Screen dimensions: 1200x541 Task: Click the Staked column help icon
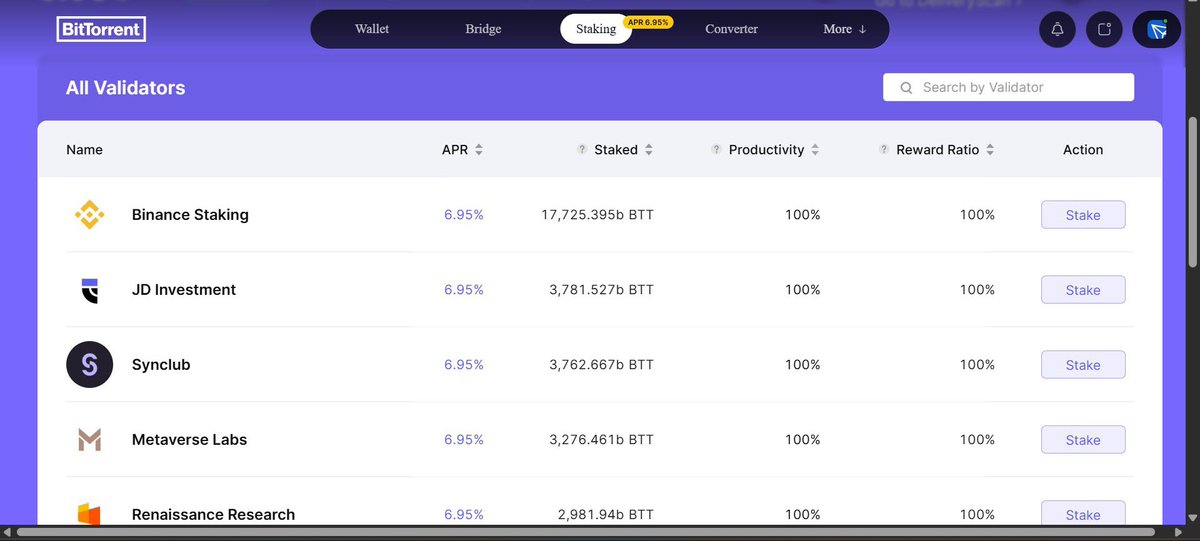[x=582, y=150]
